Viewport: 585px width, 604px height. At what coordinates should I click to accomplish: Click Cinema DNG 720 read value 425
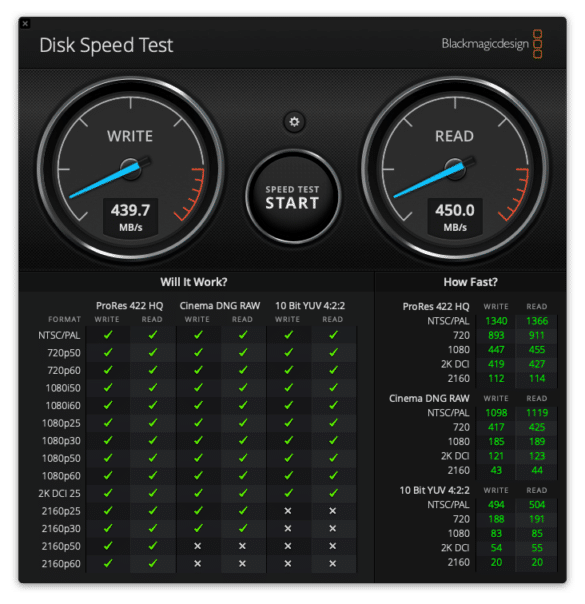tap(537, 427)
